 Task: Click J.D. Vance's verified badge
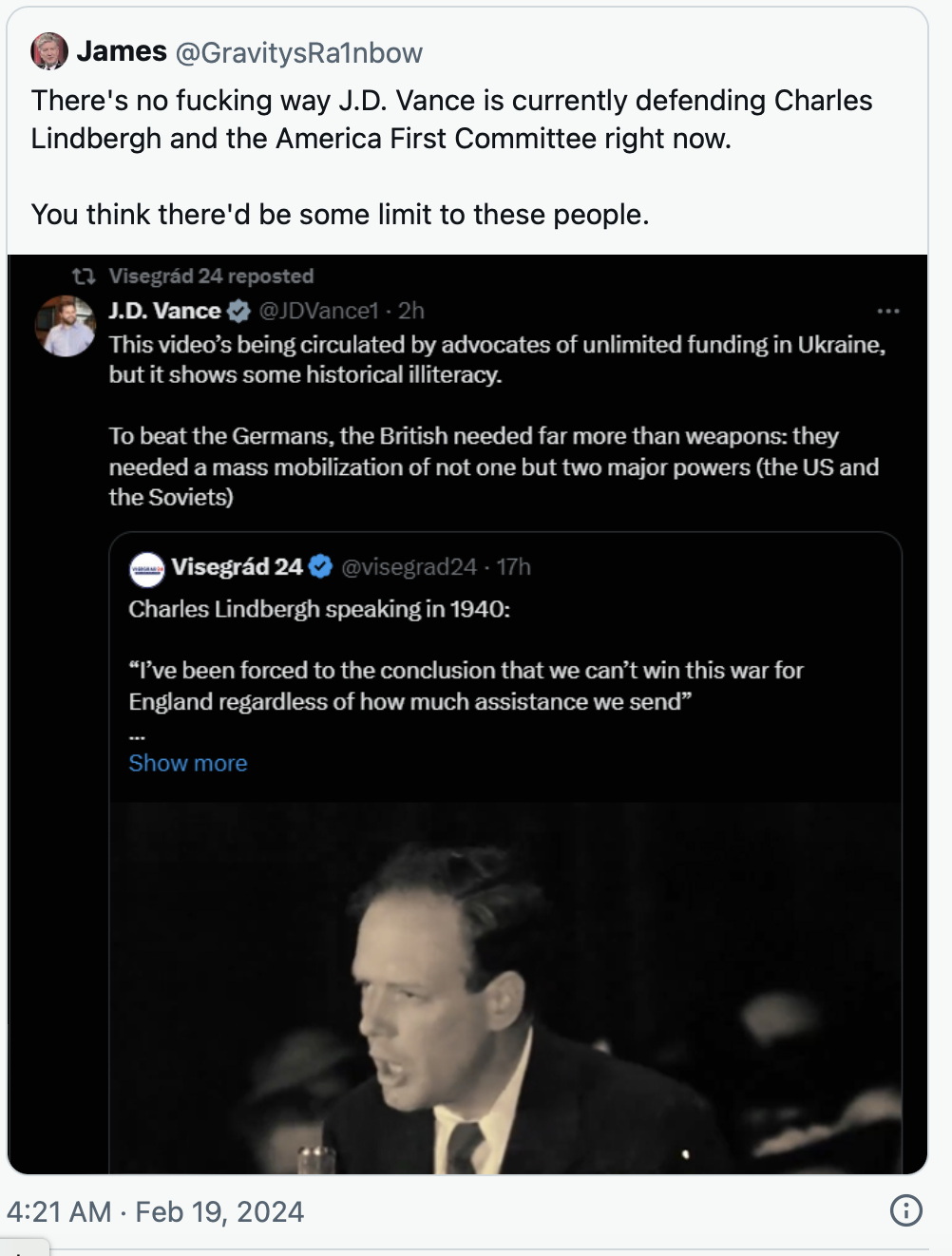pos(239,311)
